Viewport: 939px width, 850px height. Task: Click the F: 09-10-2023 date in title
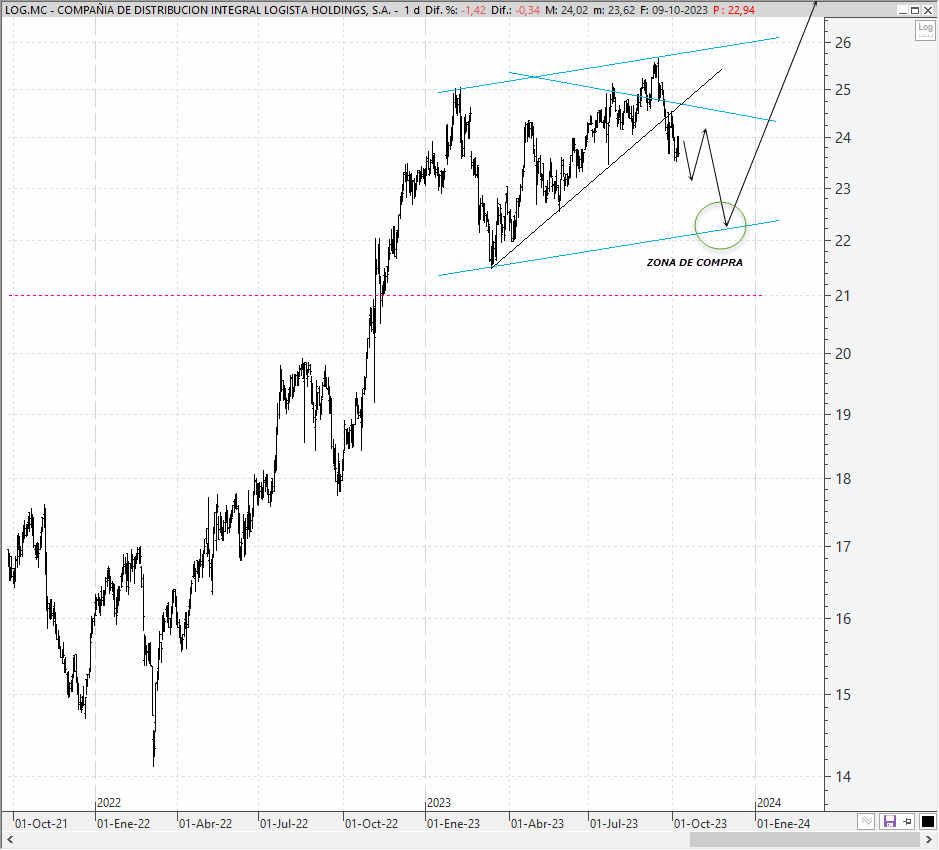tap(674, 10)
